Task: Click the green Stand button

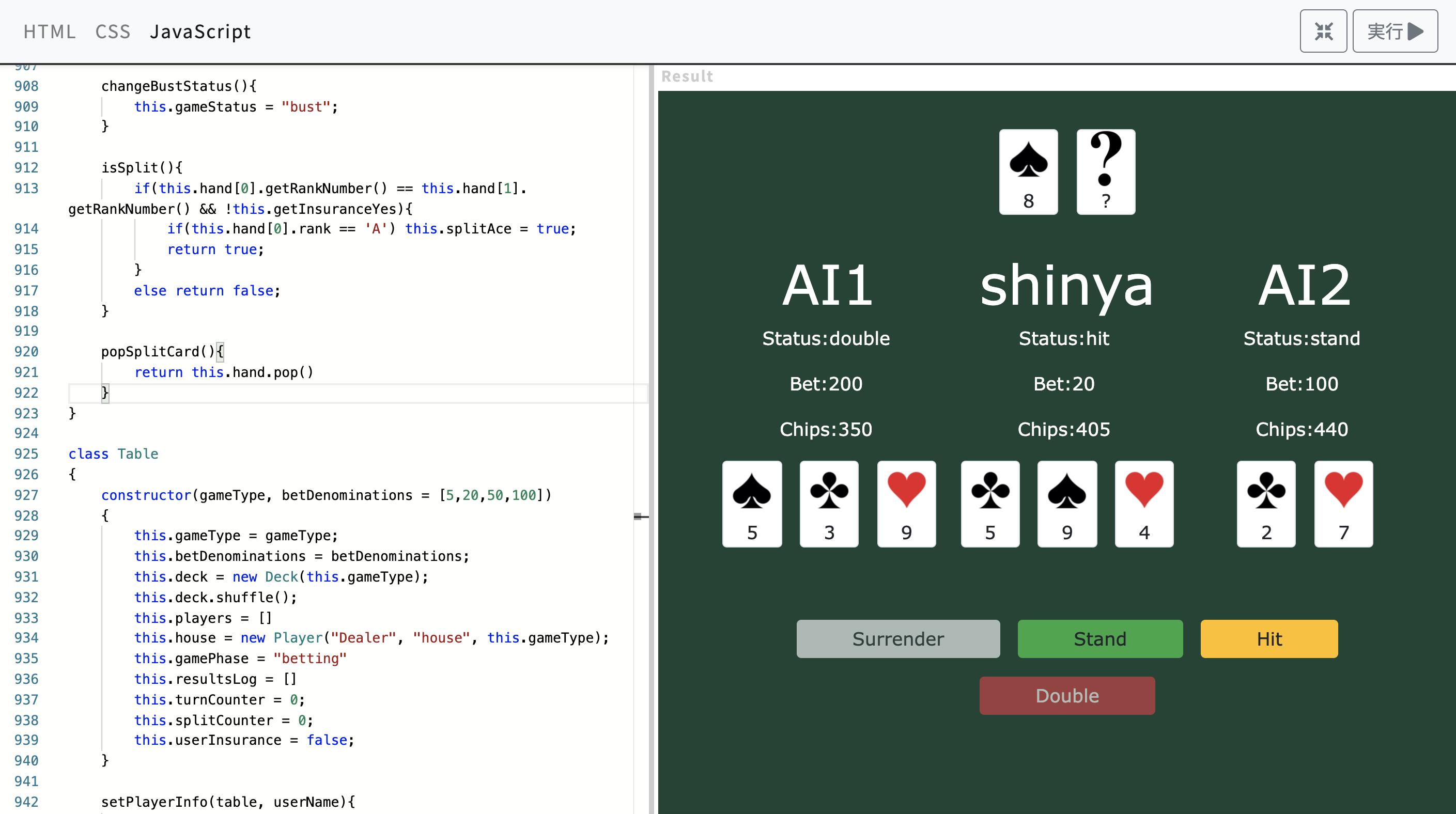Action: coord(1100,639)
